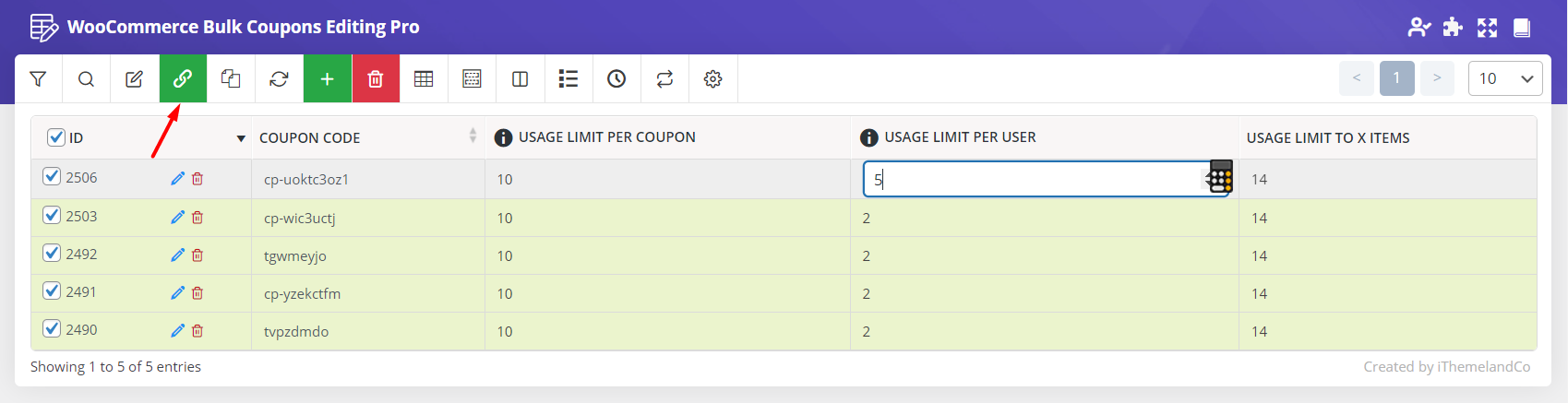Open the settings gear icon
The width and height of the screenshot is (1568, 403).
tap(712, 79)
